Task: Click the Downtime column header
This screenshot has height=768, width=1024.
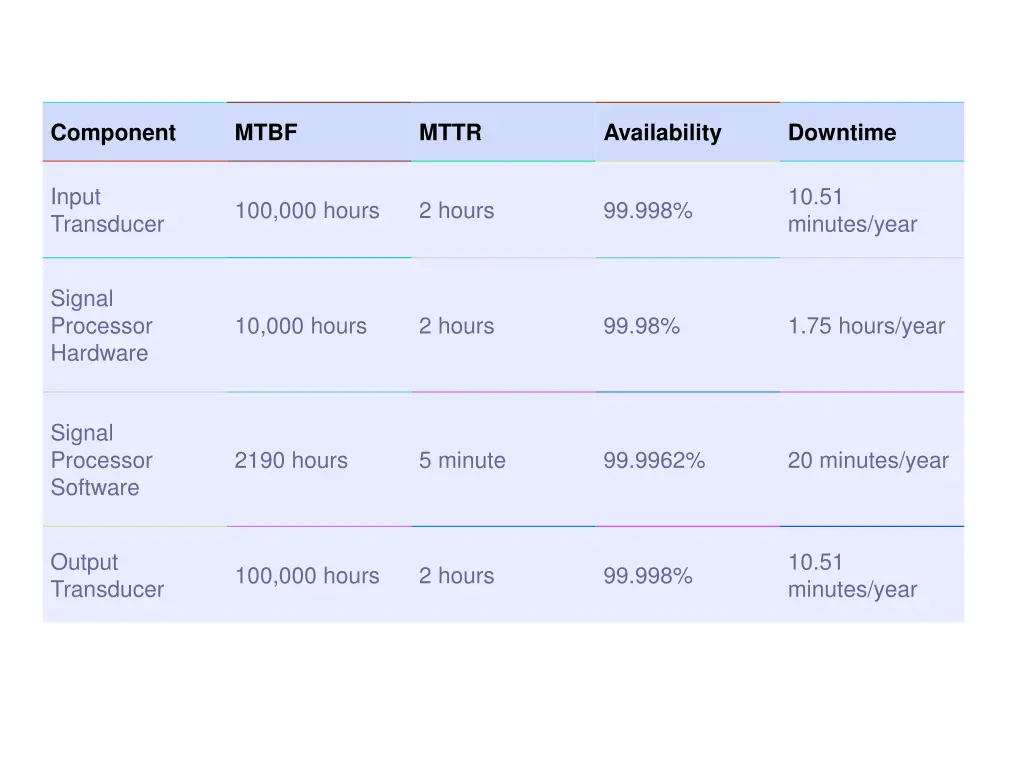Action: coord(872,132)
